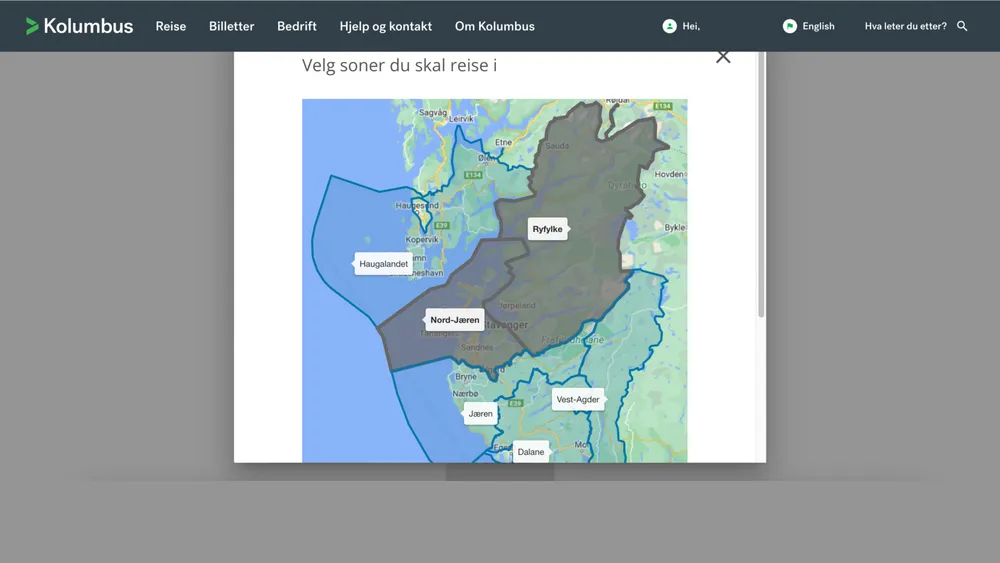Viewport: 1000px width, 563px height.
Task: Click the Kolumbus logo
Action: [x=79, y=26]
